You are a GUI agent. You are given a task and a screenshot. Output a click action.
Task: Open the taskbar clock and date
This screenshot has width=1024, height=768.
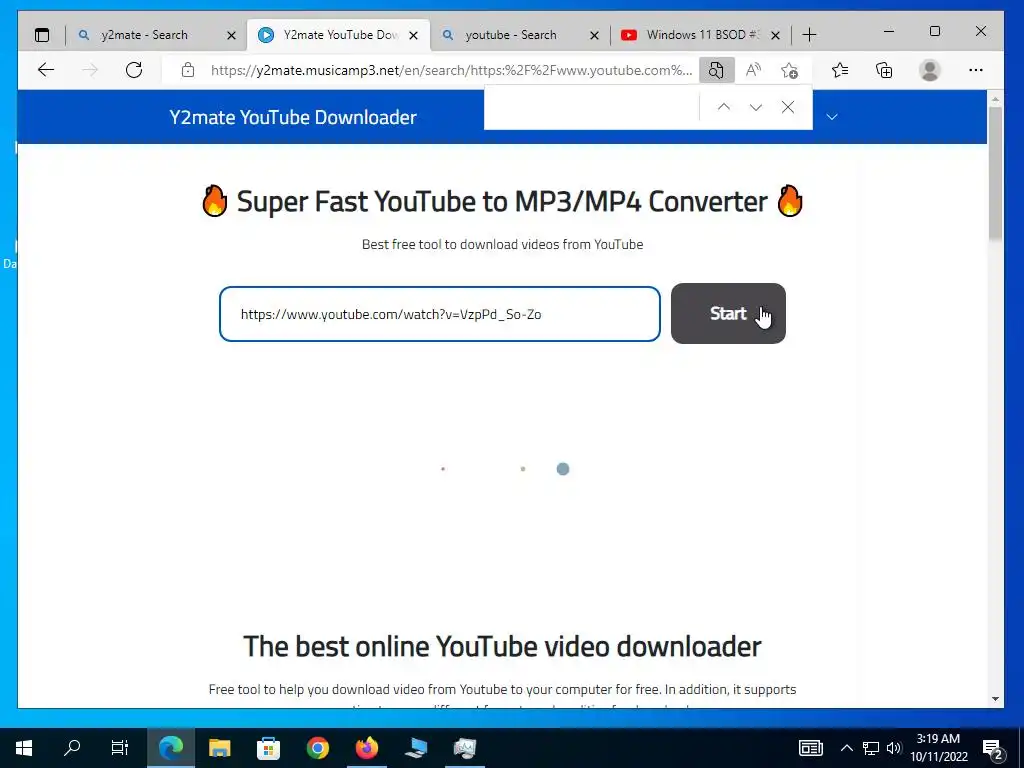click(939, 748)
